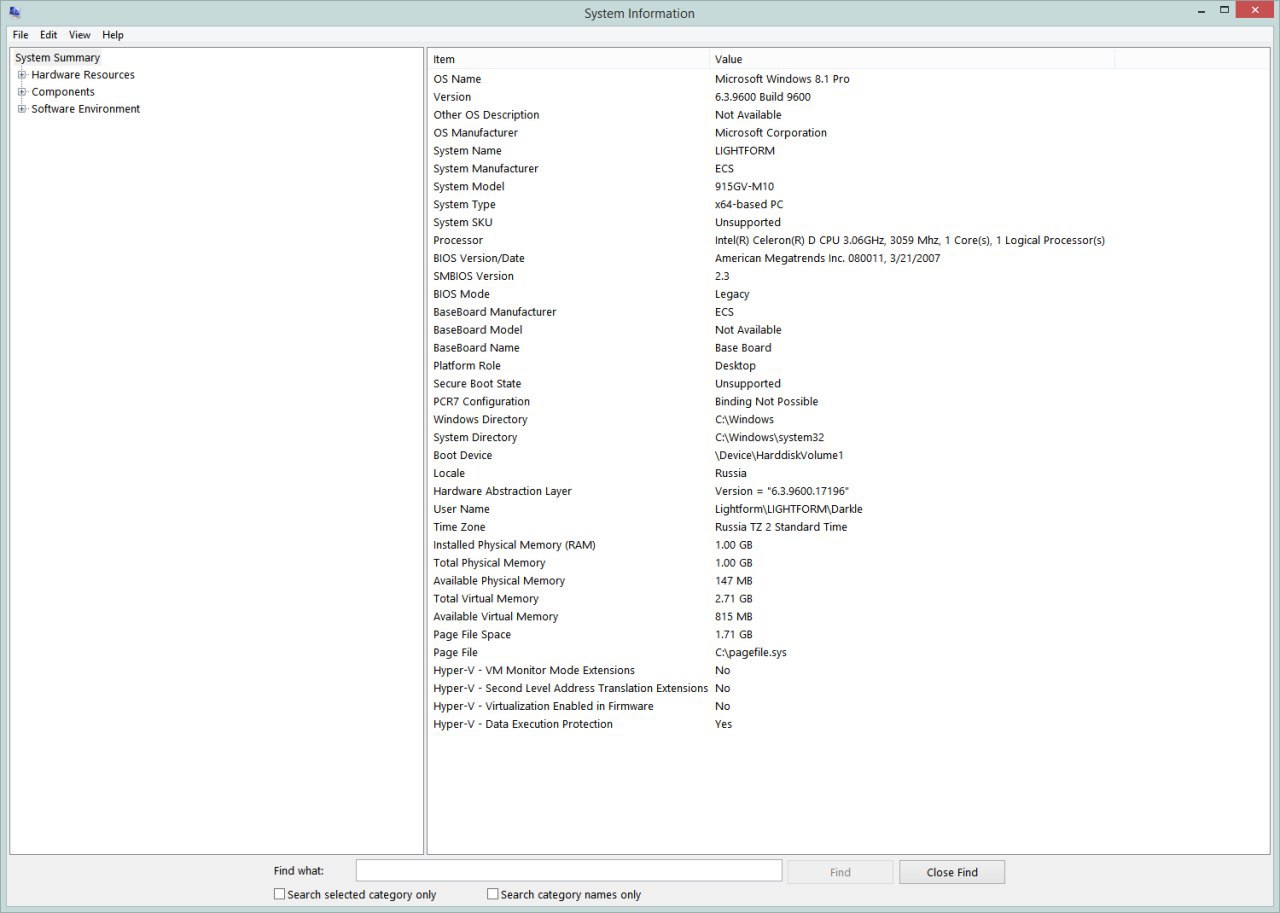1280x913 pixels.
Task: Select the Hardware Abstraction Layer row
Action: coord(502,492)
